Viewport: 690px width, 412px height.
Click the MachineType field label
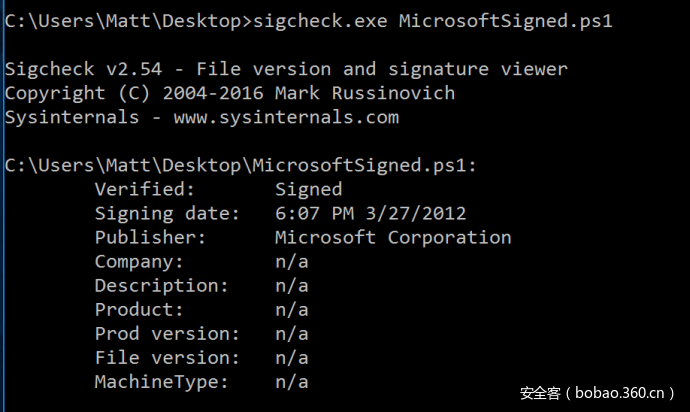pyautogui.click(x=162, y=382)
